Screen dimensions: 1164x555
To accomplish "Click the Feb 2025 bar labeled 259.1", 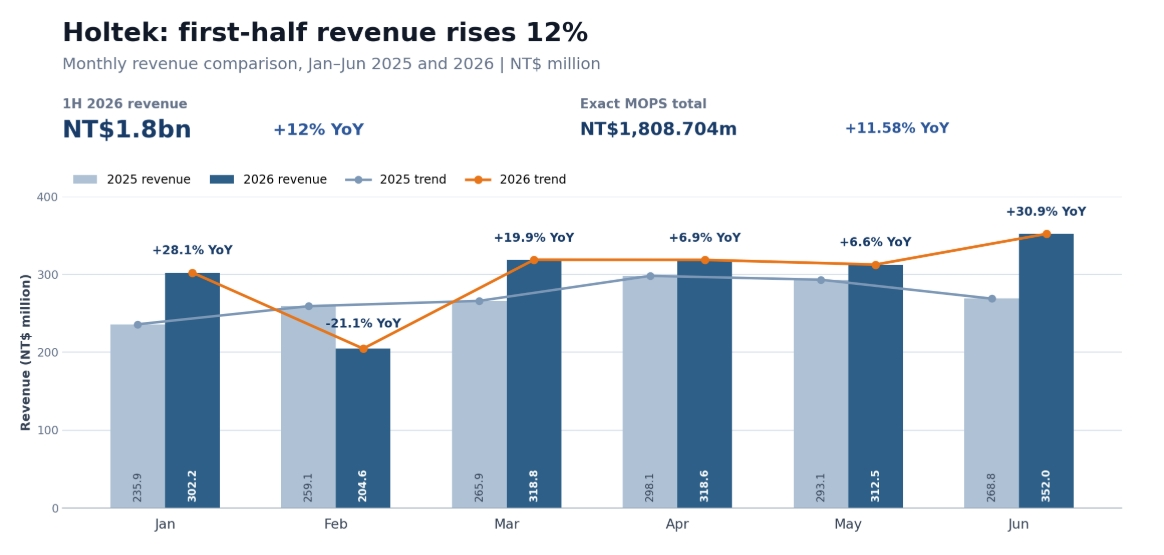I will [308, 407].
